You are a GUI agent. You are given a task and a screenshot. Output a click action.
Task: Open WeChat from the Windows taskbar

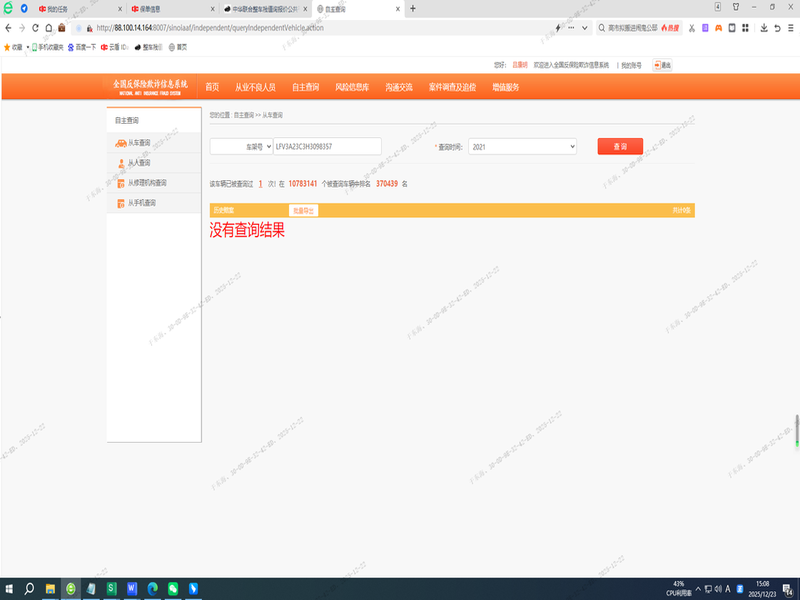173,588
